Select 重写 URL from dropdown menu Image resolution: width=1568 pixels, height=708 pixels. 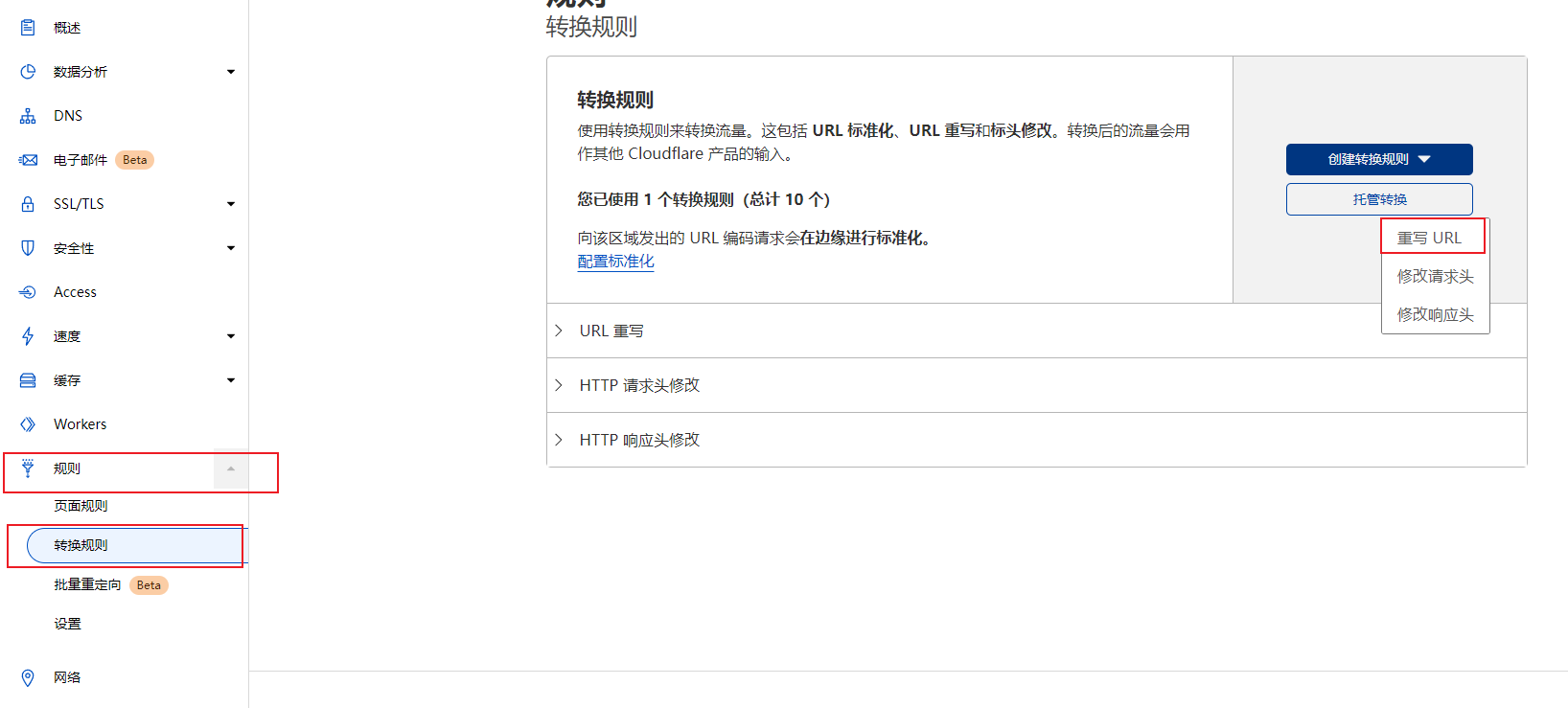tap(1429, 238)
